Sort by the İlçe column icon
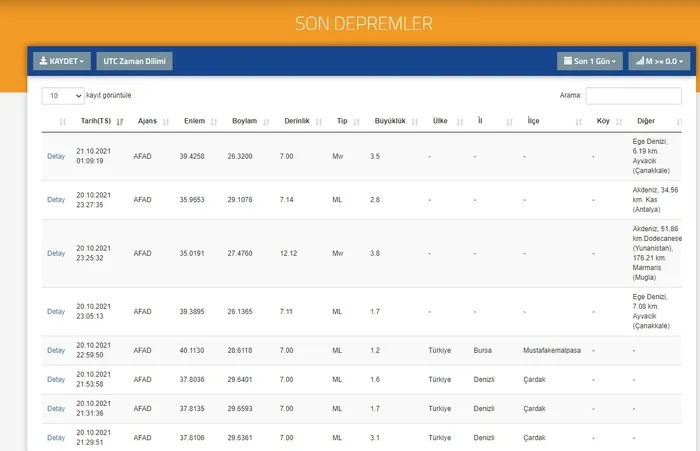The width and height of the screenshot is (700, 451). [x=578, y=122]
